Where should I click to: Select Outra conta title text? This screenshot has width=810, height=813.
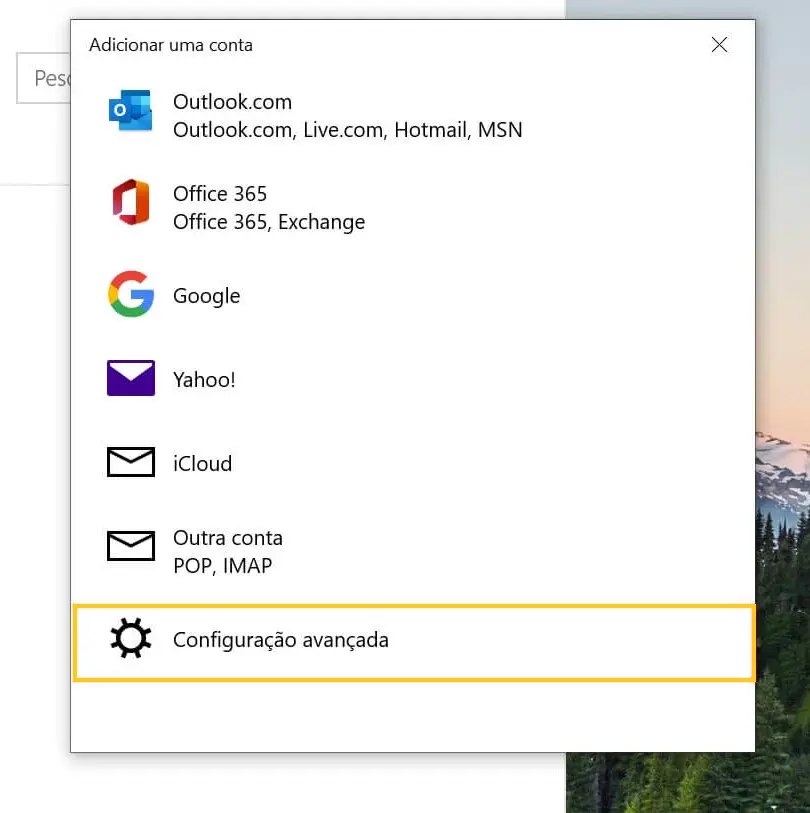coord(228,538)
